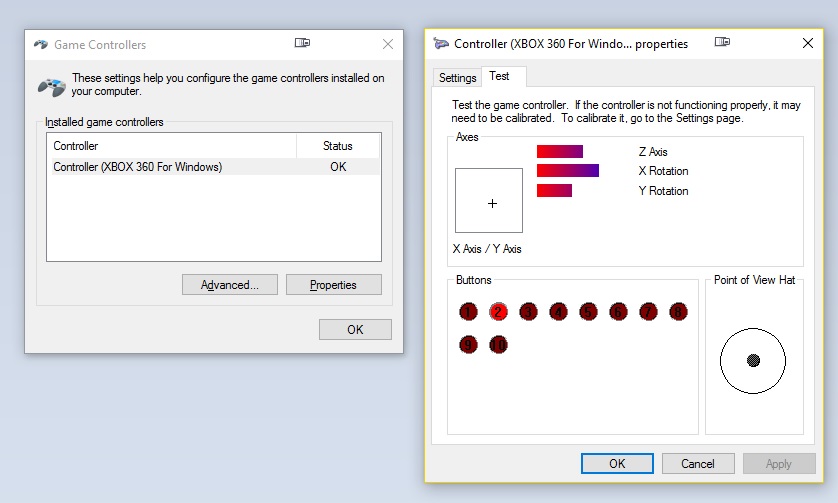This screenshot has width=838, height=503.
Task: Select the Controller (XBOX 360 For Windows) row
Action: [138, 167]
